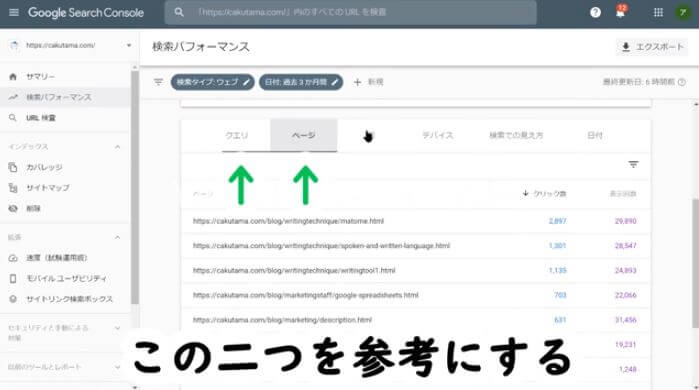Open 削除 in sidebar
Image resolution: width=699 pixels, height=390 pixels.
point(66,209)
